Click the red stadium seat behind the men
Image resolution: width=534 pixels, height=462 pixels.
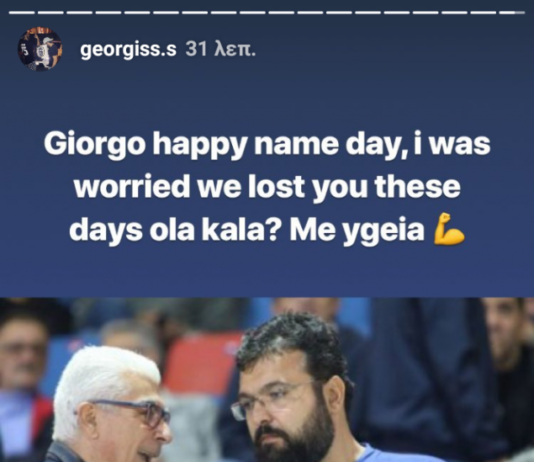coord(201,364)
